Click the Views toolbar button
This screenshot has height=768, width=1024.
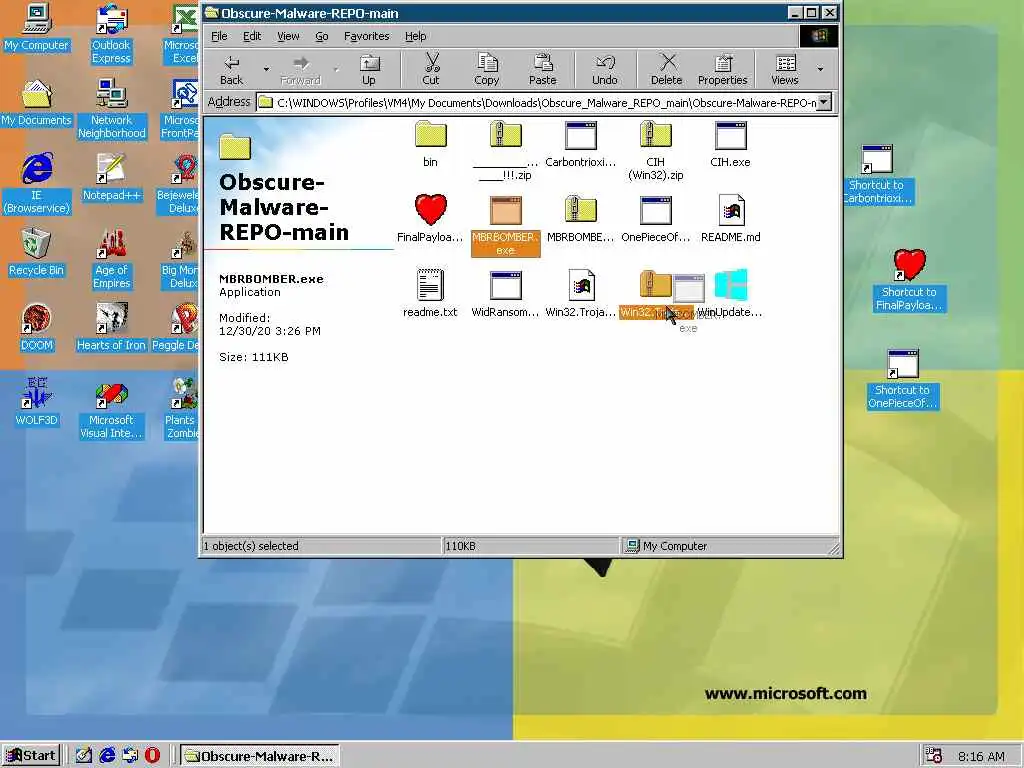(785, 70)
